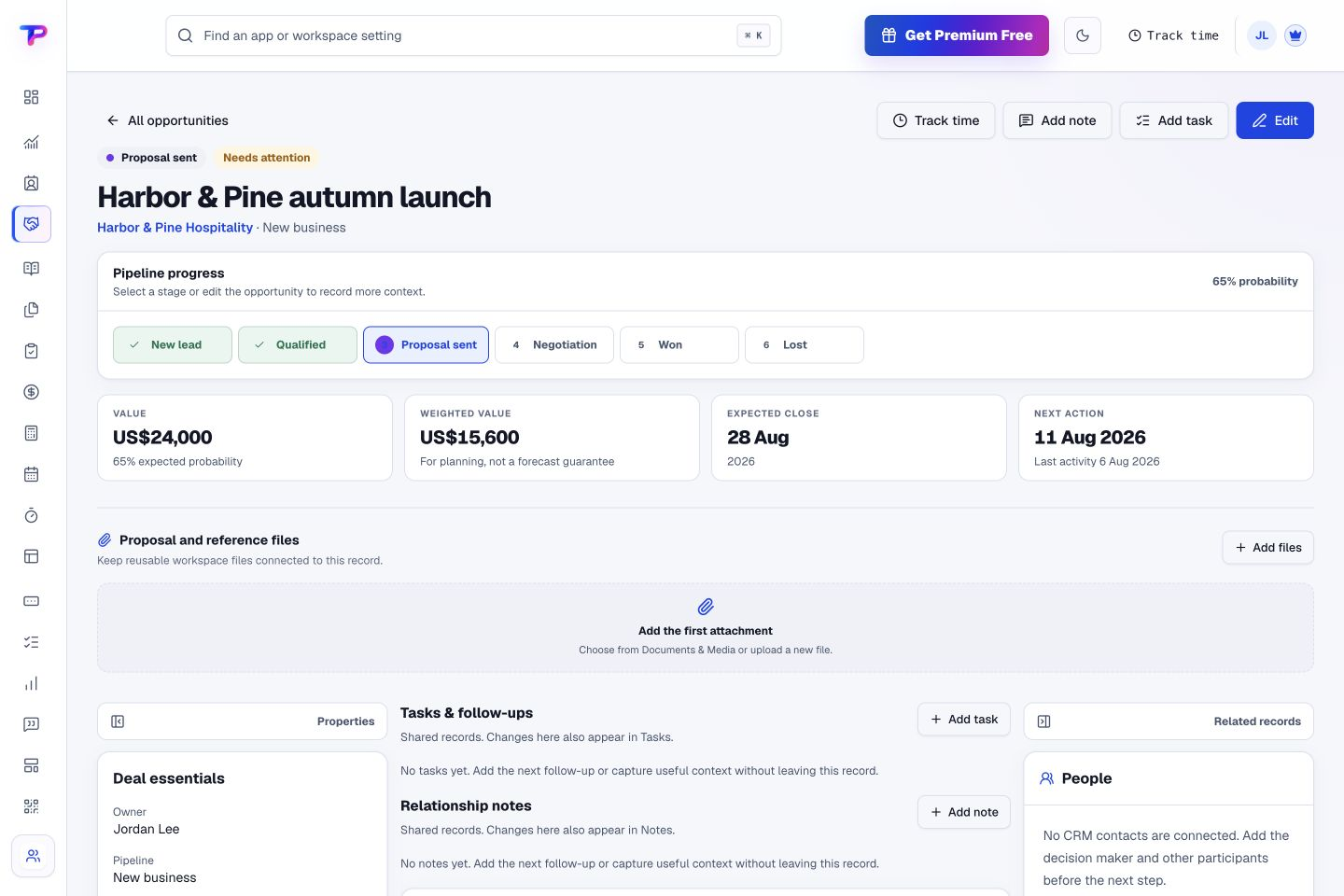The width and height of the screenshot is (1344, 896).
Task: Open the documents copy sidebar icon
Action: [31, 310]
